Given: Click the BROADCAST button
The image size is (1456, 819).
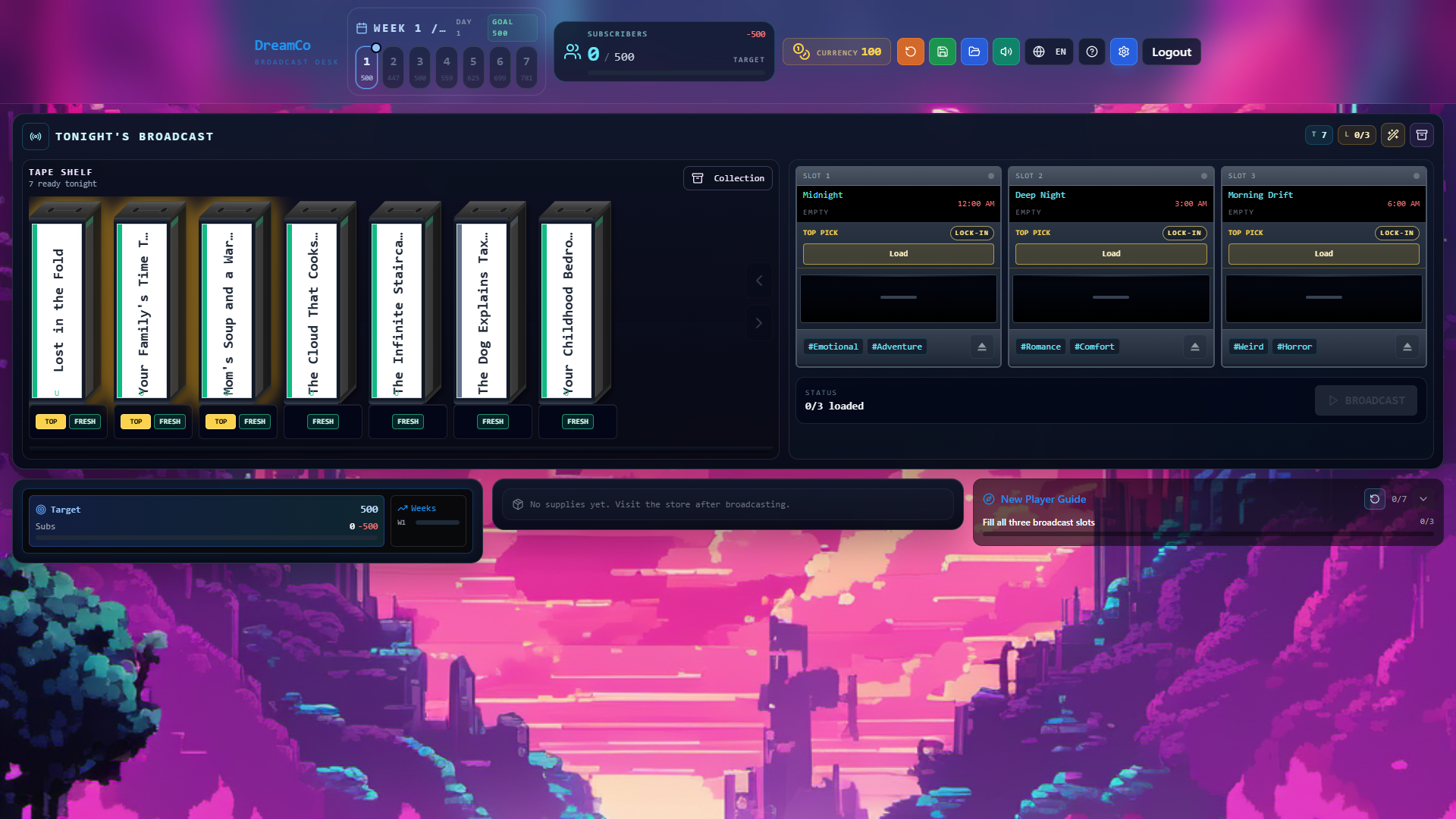Looking at the screenshot, I should tap(1366, 400).
